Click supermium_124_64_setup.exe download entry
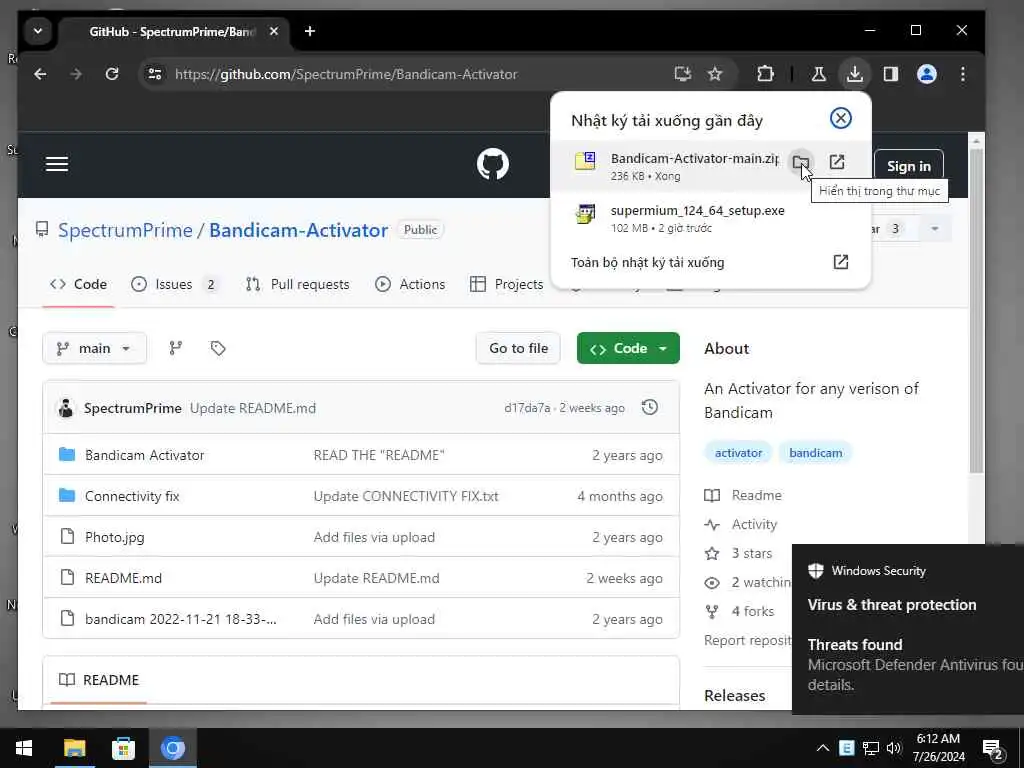 point(710,218)
